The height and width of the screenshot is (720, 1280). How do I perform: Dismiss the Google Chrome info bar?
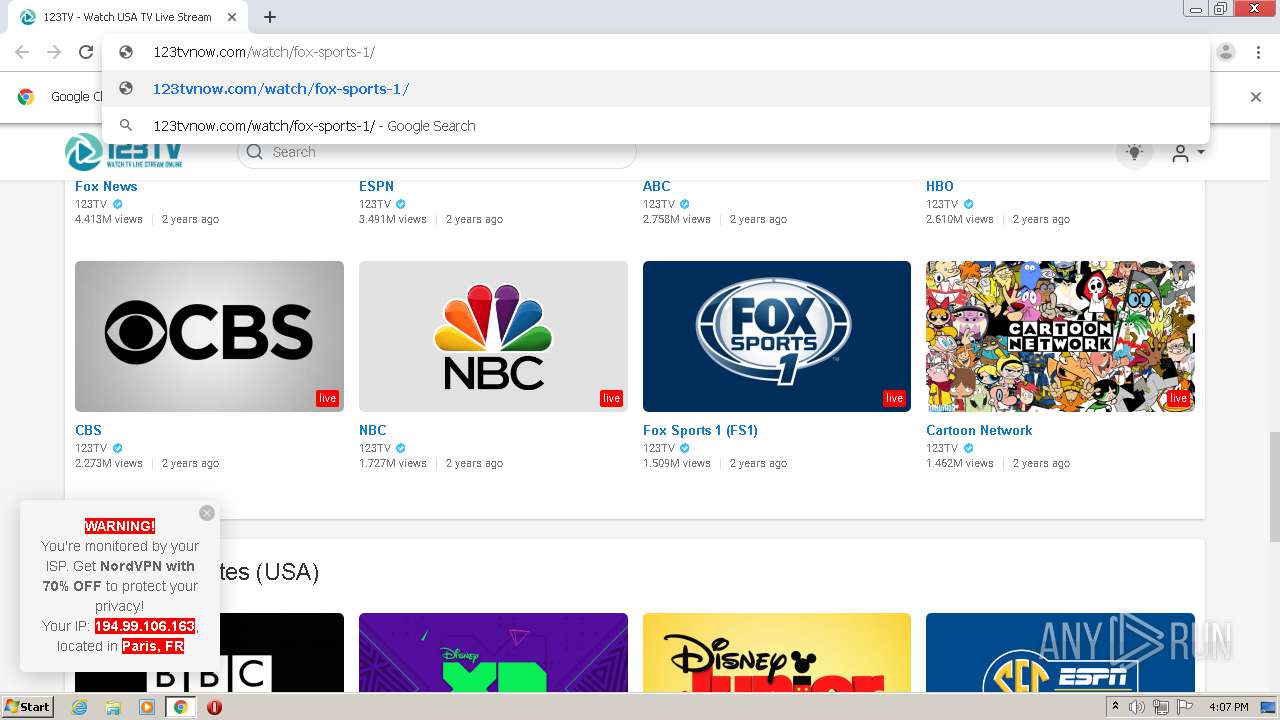(1256, 97)
